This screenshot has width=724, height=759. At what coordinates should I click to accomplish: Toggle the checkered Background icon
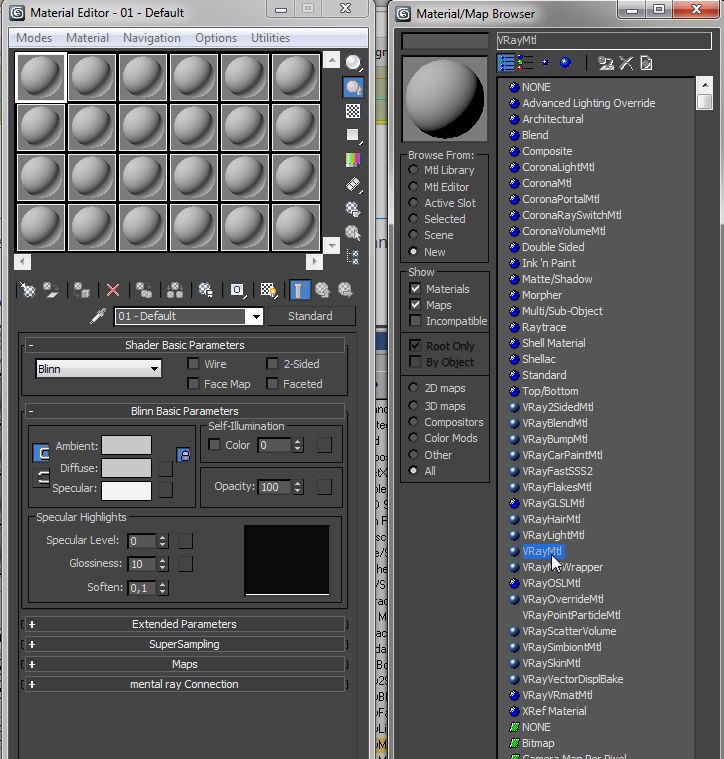(353, 111)
